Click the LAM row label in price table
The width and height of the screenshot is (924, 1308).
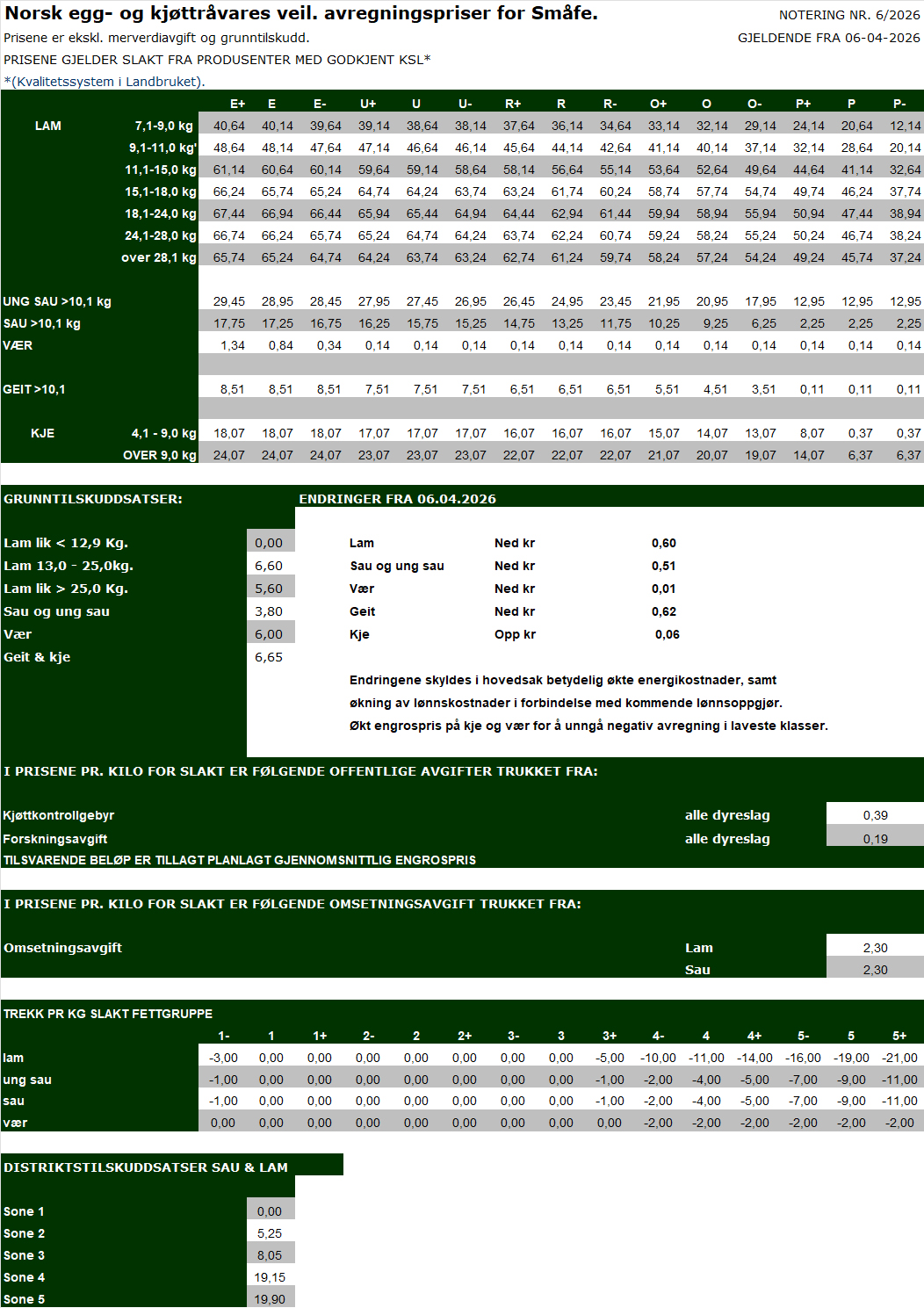(x=48, y=126)
